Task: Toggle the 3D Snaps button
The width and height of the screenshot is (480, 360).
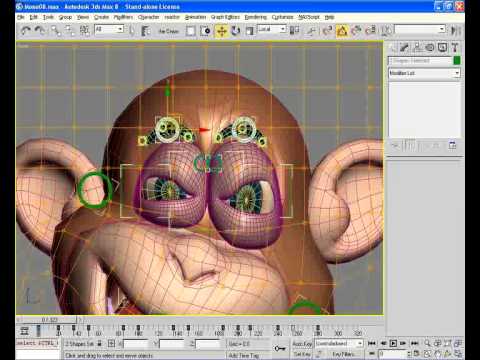Action: pos(327,31)
